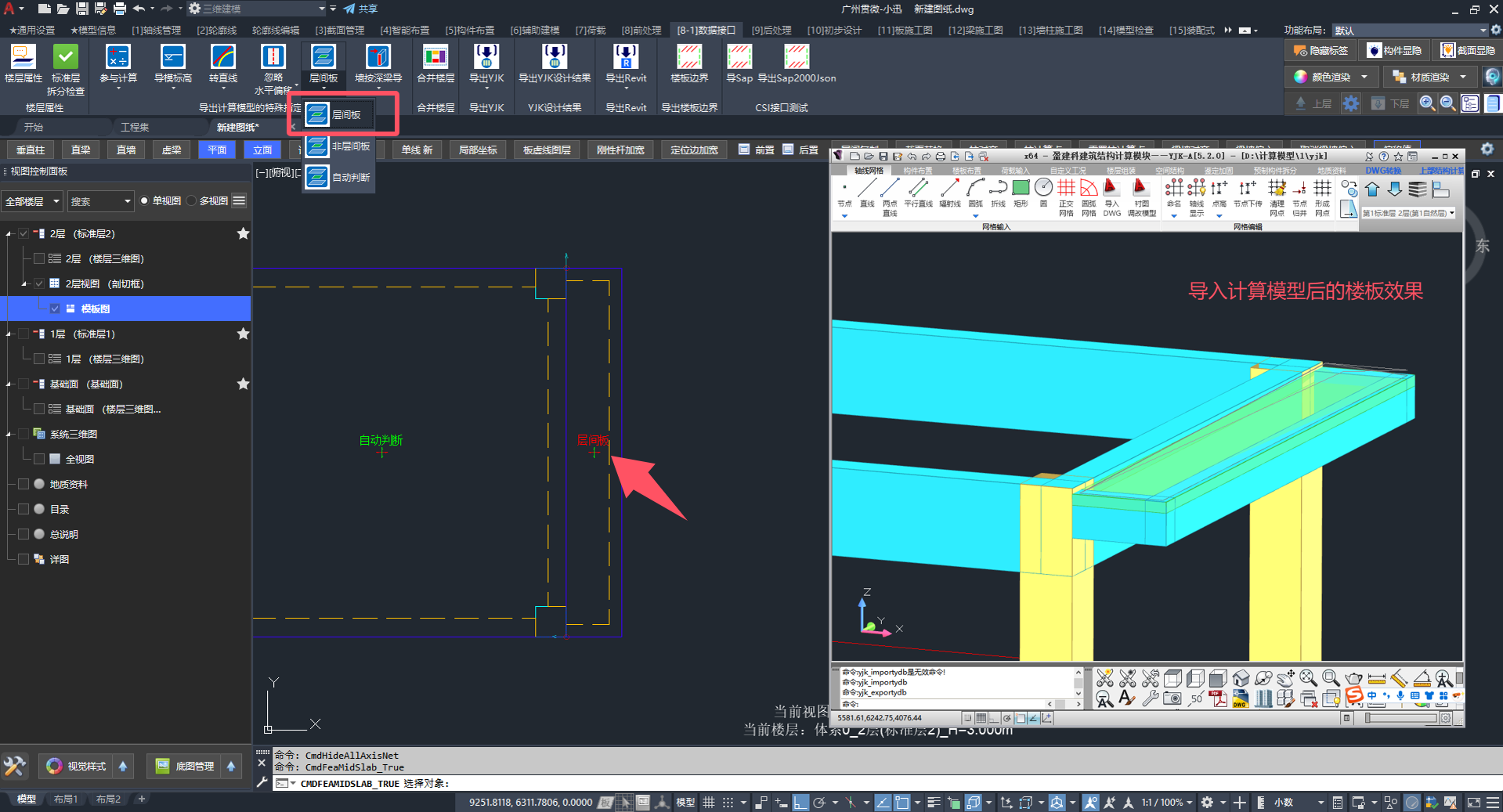
Task: Check the 地质资料 tree checkbox
Action: pyautogui.click(x=23, y=484)
